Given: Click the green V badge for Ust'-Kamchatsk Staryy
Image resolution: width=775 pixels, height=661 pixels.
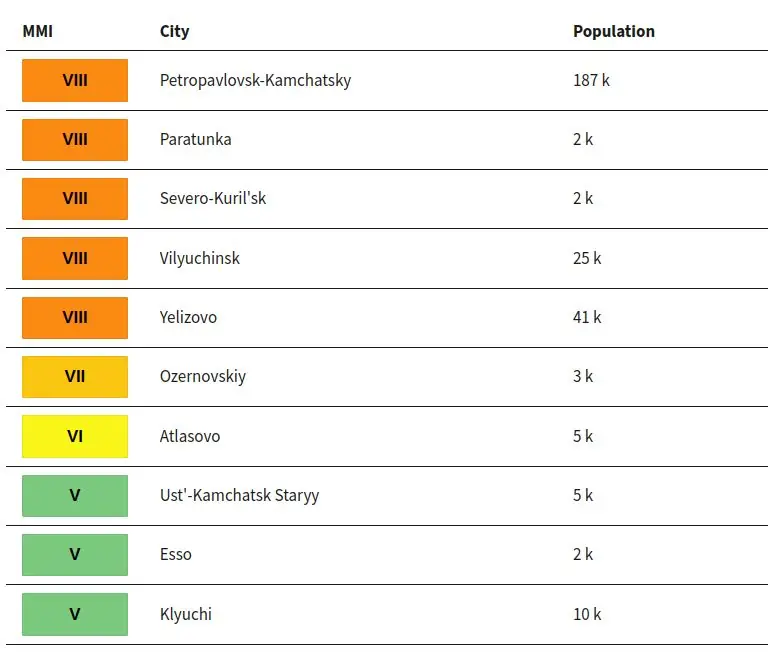Looking at the screenshot, I should click(75, 495).
